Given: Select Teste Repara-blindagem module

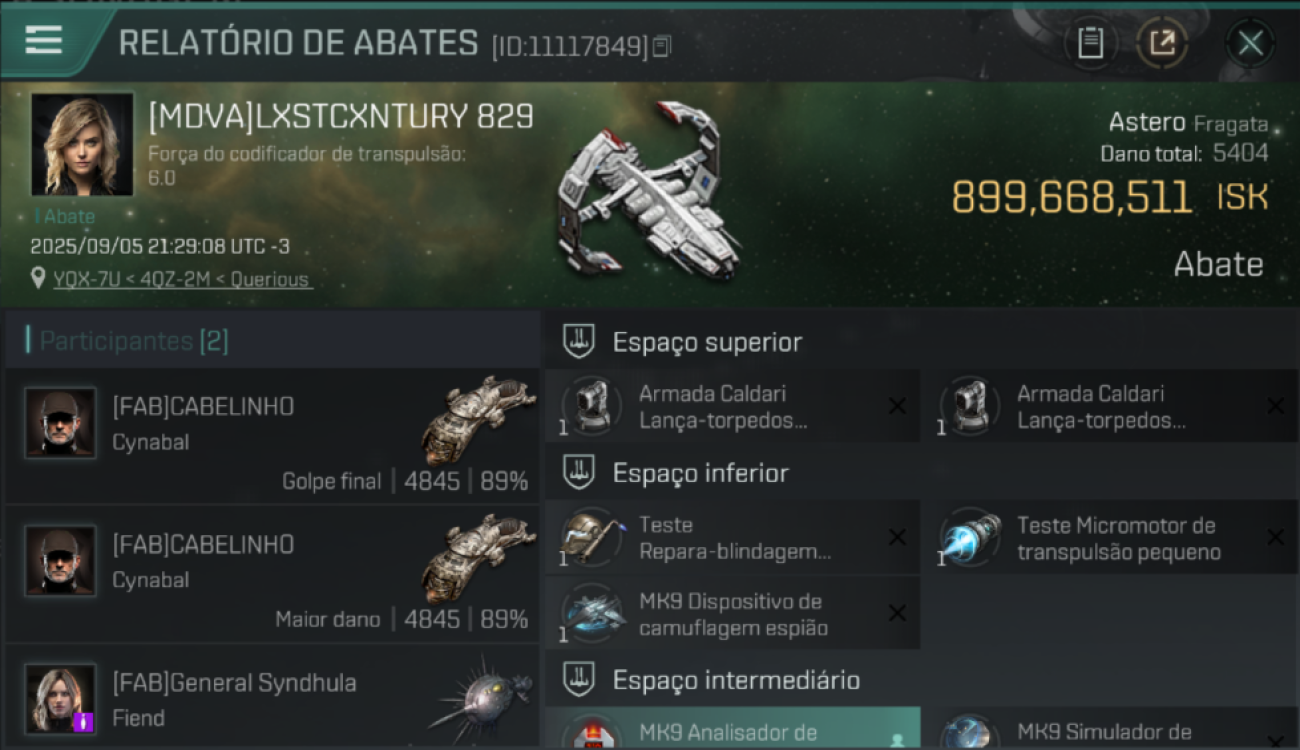Looking at the screenshot, I should coord(732,538).
